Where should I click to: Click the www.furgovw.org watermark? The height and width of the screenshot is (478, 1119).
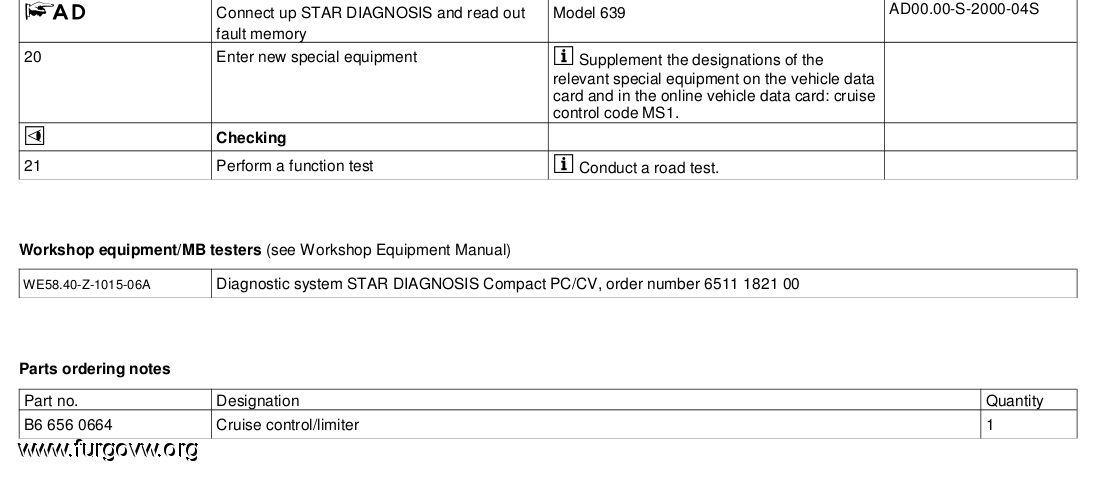(x=108, y=449)
